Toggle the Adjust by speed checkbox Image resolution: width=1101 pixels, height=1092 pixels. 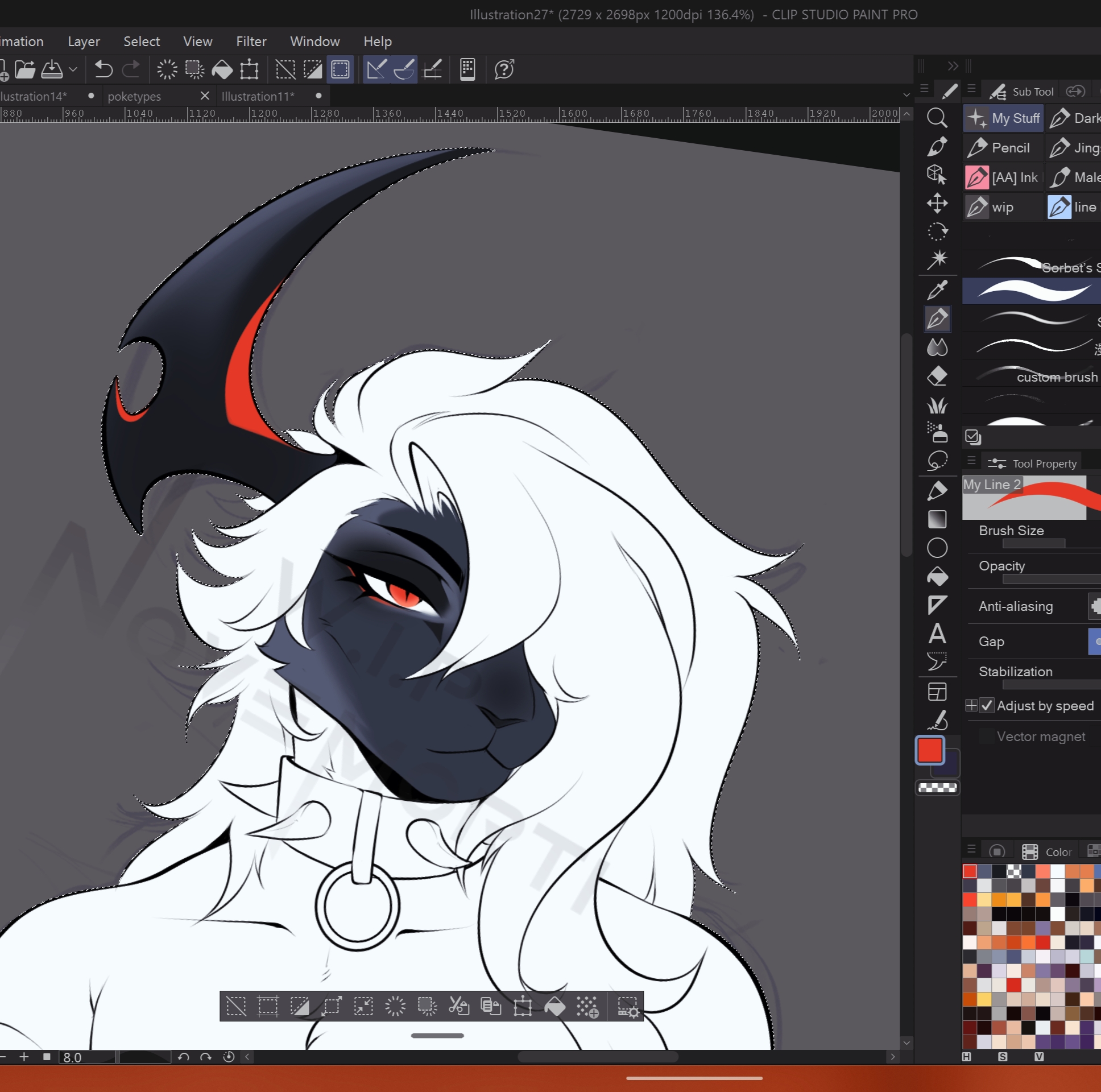(987, 706)
